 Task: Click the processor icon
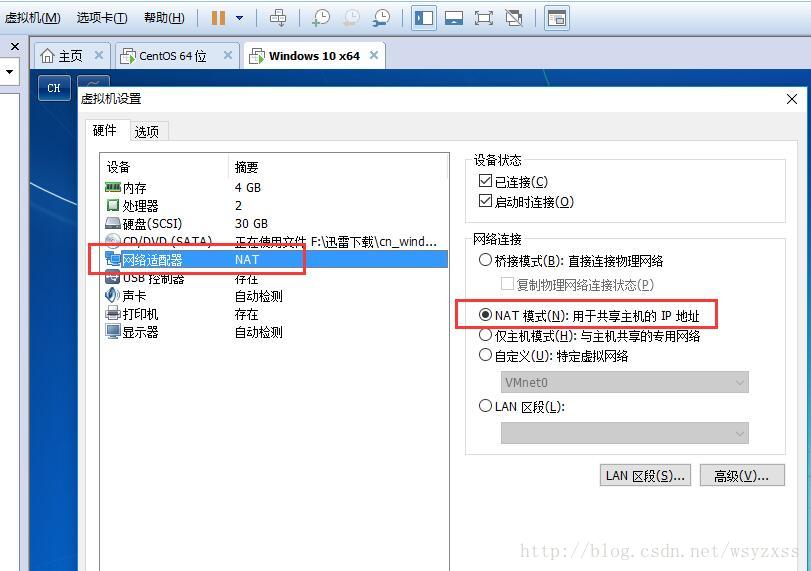(x=112, y=205)
